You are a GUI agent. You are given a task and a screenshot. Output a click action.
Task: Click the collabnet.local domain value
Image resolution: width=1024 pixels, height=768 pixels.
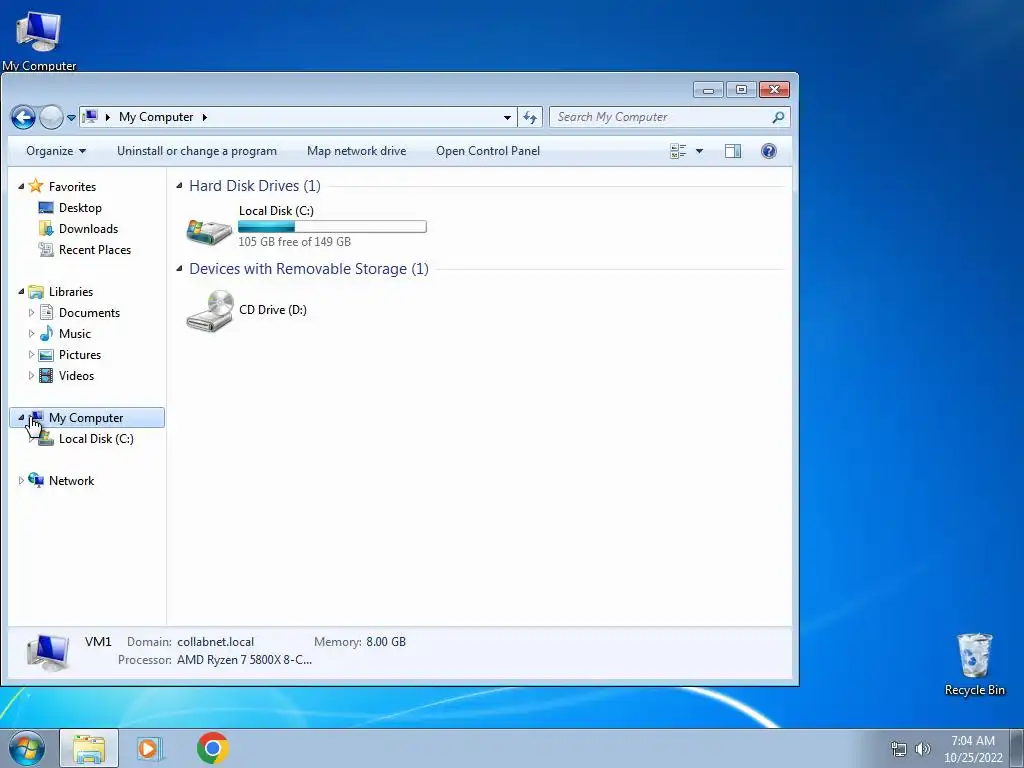pyautogui.click(x=216, y=642)
